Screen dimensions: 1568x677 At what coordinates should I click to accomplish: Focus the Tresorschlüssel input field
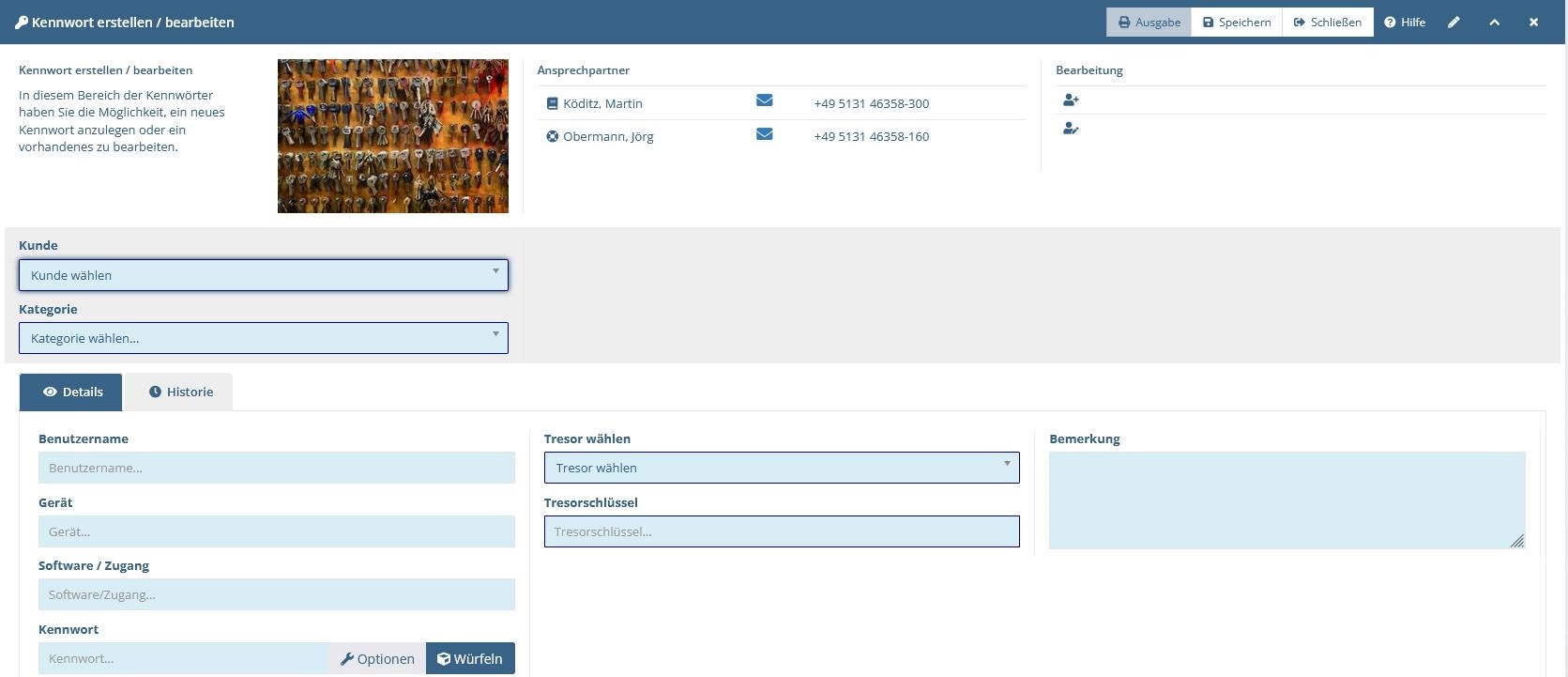pyautogui.click(x=782, y=531)
